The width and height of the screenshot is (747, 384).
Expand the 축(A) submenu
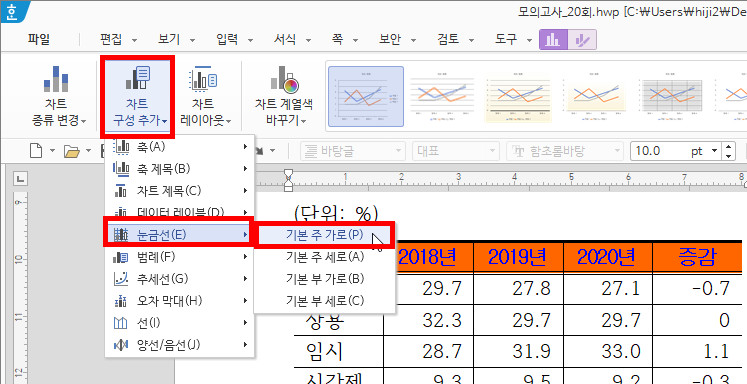coord(180,146)
